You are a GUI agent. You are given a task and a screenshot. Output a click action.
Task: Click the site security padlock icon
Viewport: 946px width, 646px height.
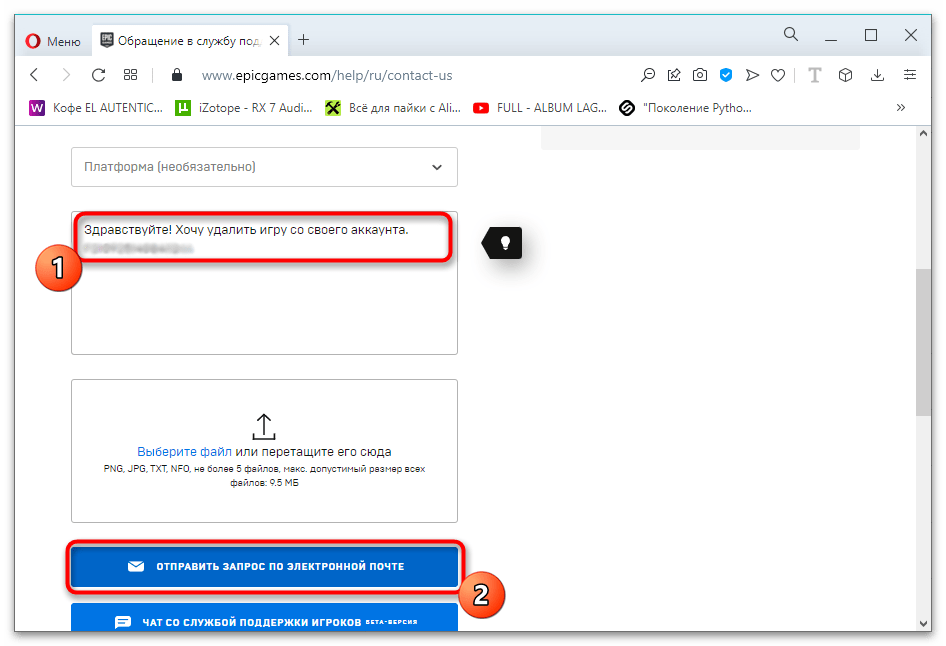point(177,75)
